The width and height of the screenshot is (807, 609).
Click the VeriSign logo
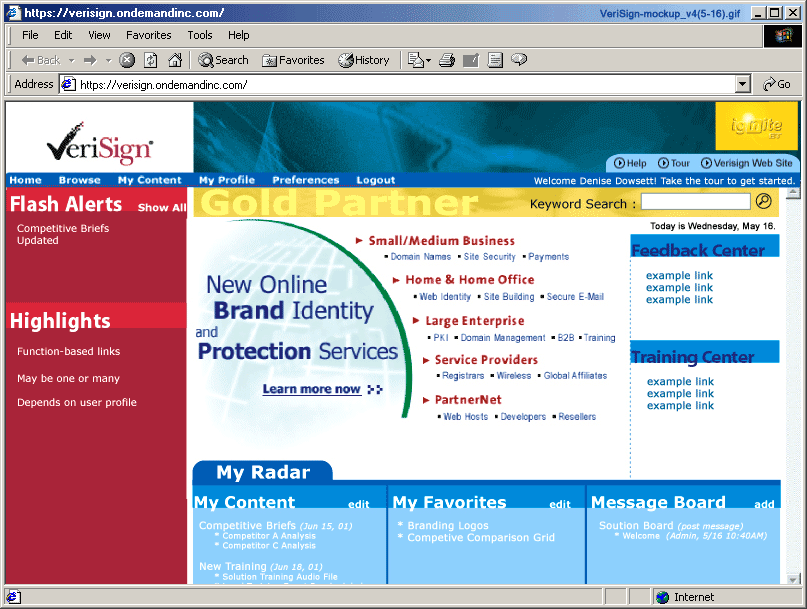100,144
